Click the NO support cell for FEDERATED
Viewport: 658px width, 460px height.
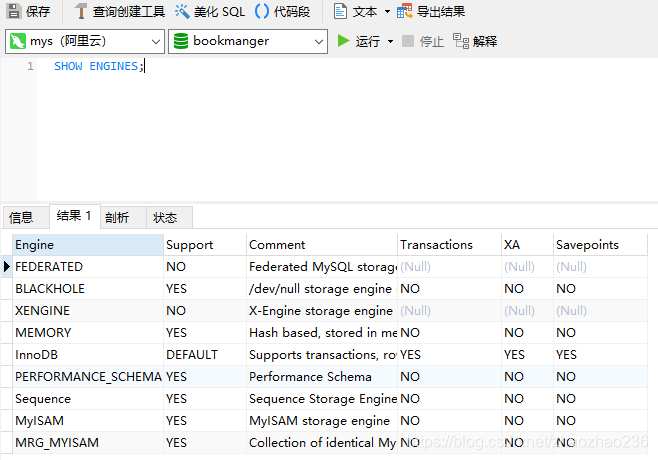(x=205, y=267)
